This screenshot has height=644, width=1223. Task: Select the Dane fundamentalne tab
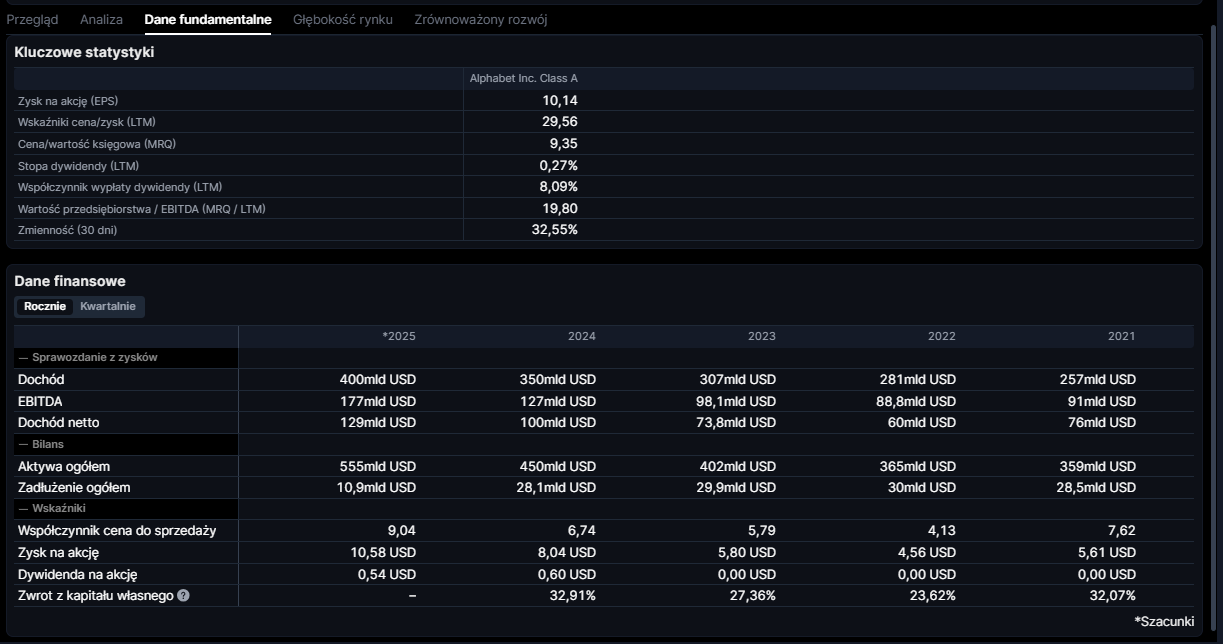pyautogui.click(x=207, y=19)
